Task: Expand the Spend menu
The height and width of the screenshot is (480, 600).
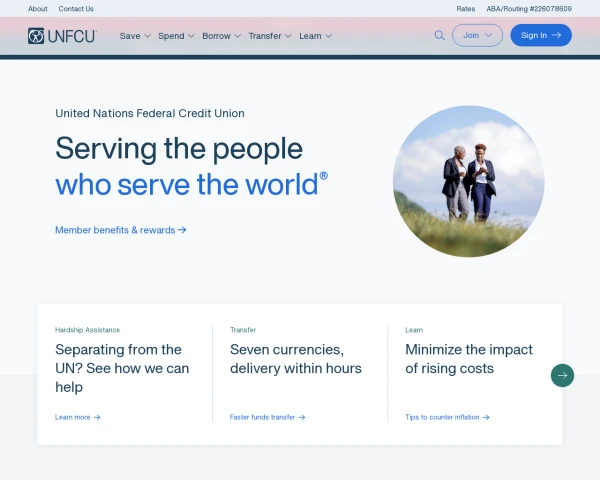Action: click(x=176, y=36)
